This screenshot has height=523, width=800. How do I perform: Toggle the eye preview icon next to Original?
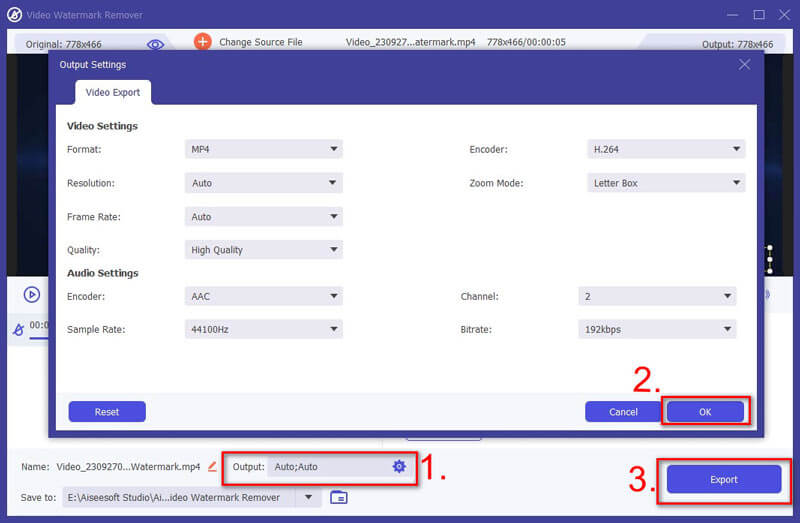[156, 44]
